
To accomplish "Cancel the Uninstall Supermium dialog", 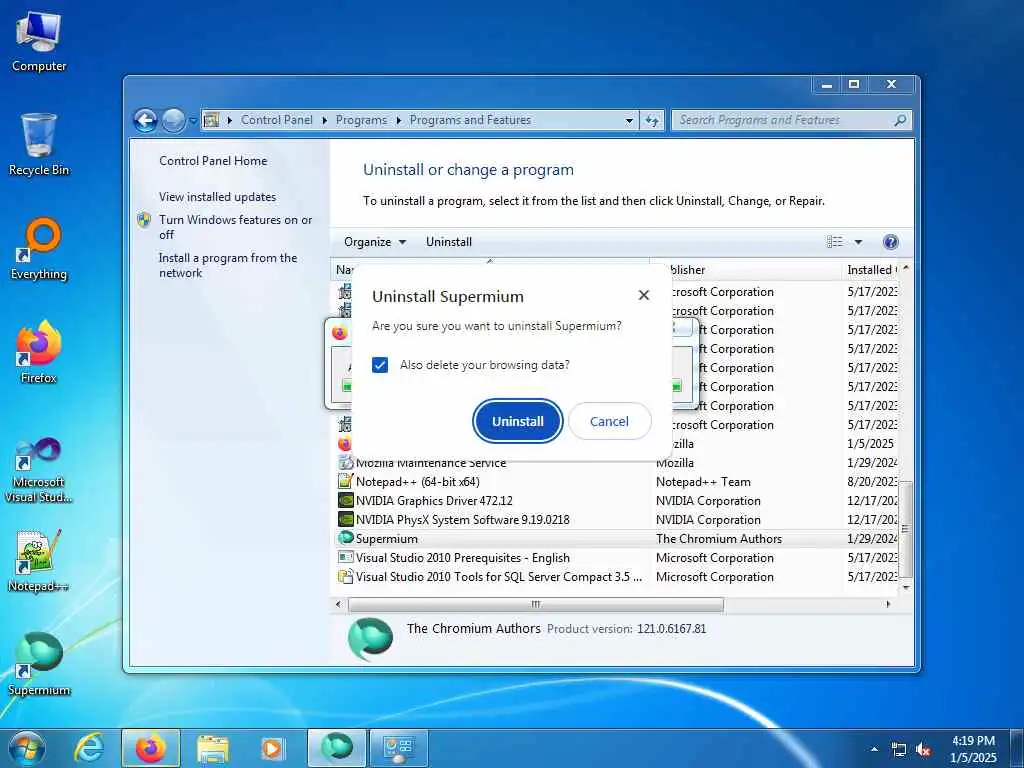I will click(609, 421).
